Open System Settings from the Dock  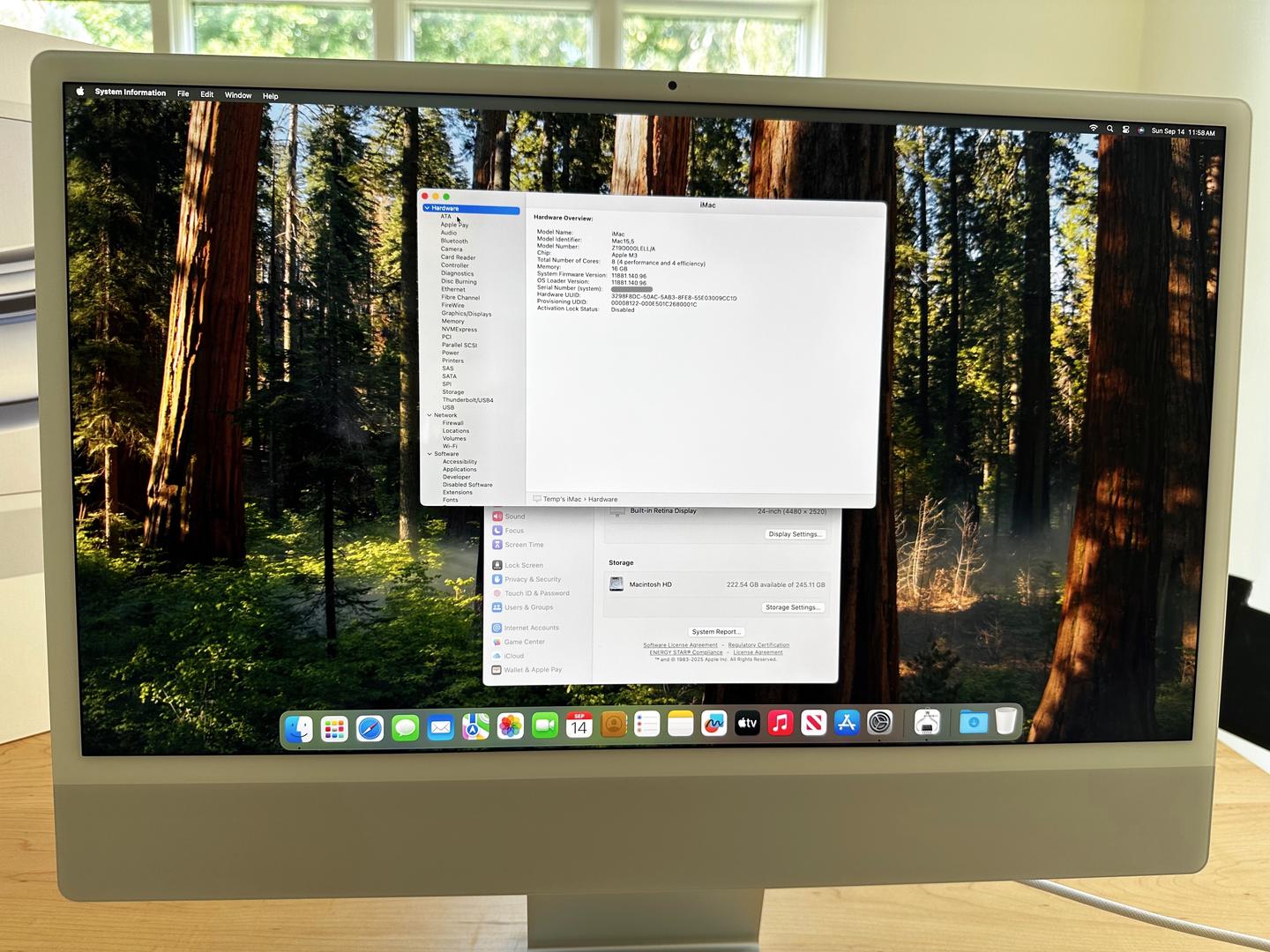(879, 723)
